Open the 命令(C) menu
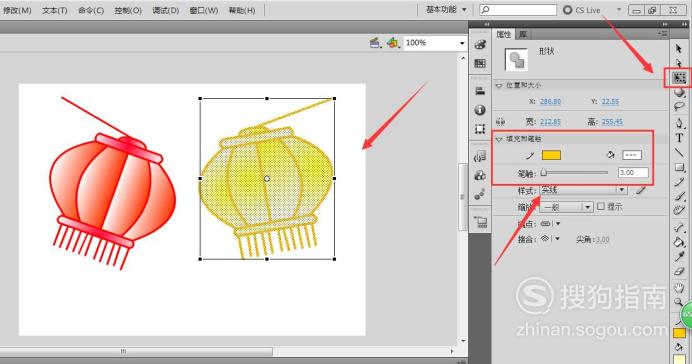 pos(91,10)
